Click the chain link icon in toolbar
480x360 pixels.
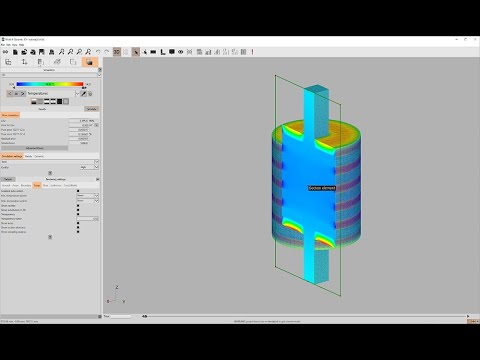point(5,52)
